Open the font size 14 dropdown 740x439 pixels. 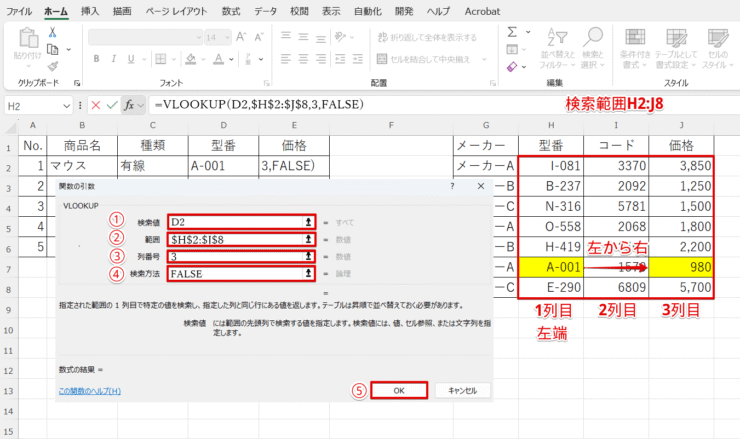tap(227, 37)
